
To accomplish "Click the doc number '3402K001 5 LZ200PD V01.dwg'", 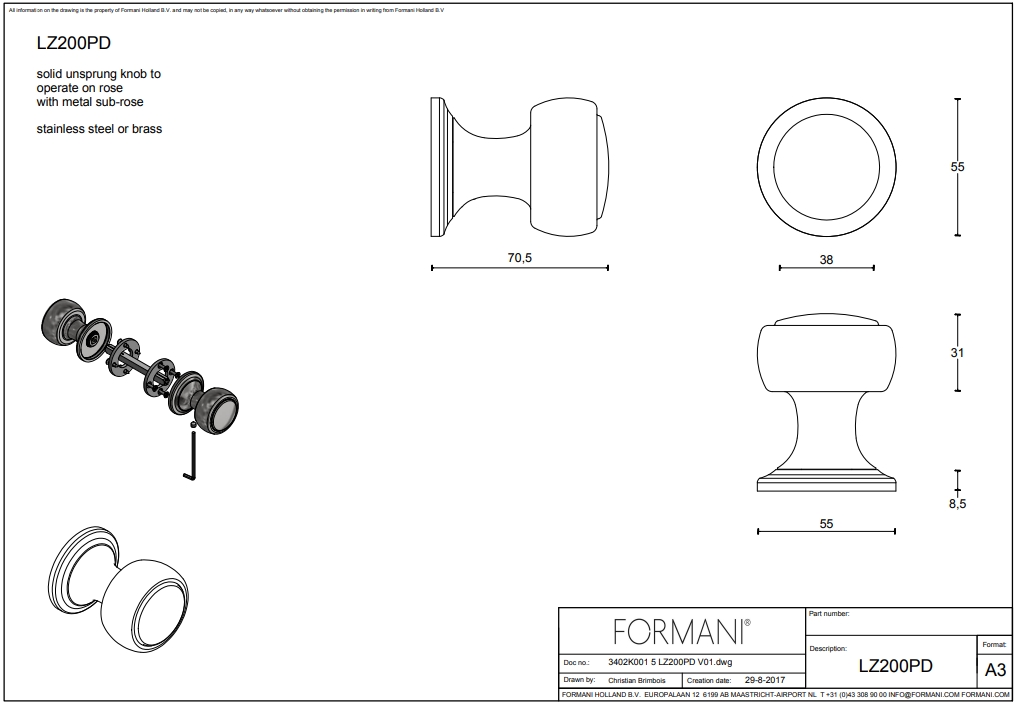I will 670,662.
